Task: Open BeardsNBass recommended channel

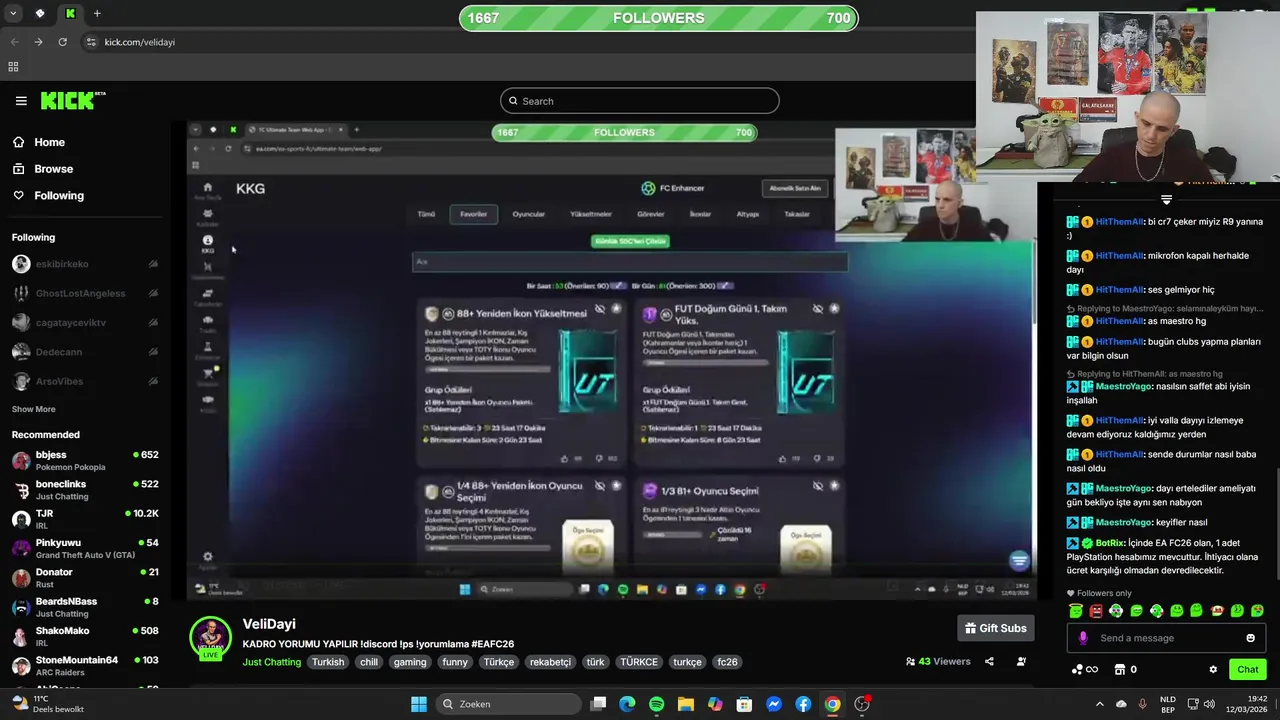Action: pyautogui.click(x=85, y=607)
